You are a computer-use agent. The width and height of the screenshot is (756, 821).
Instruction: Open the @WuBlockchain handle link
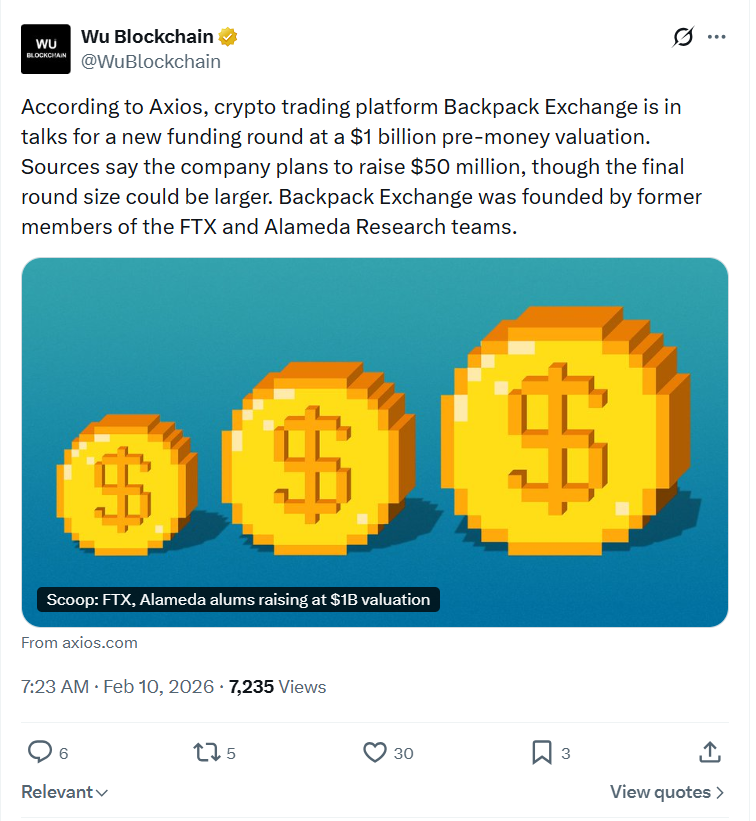pyautogui.click(x=150, y=61)
